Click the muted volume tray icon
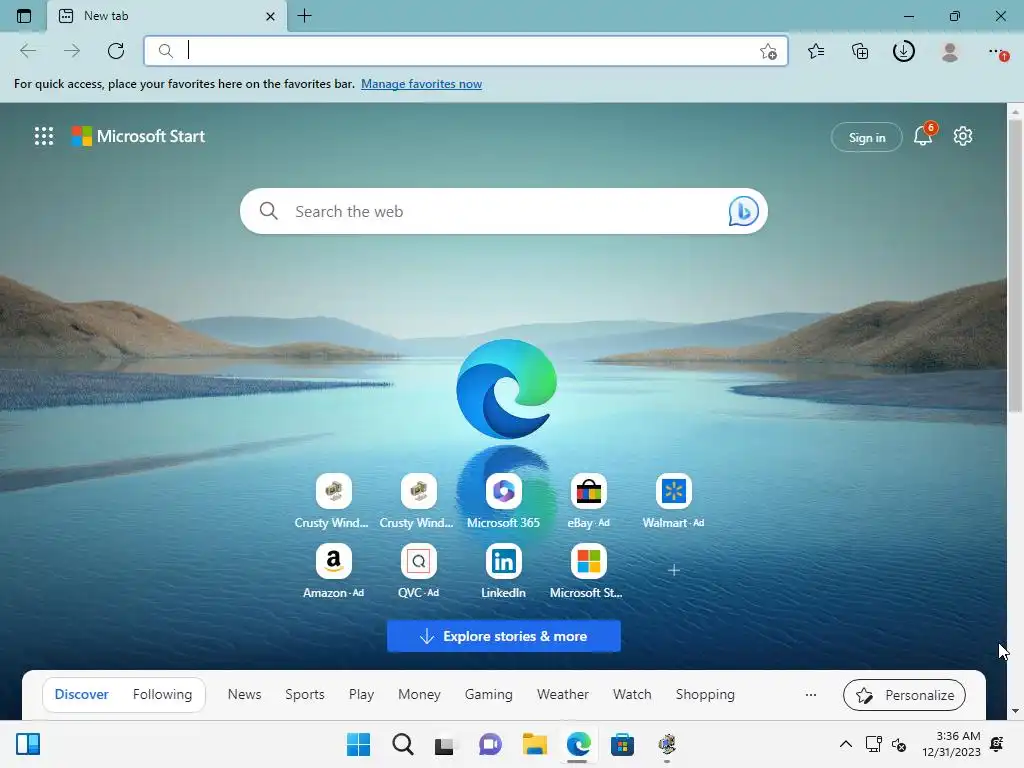1024x768 pixels. (899, 744)
